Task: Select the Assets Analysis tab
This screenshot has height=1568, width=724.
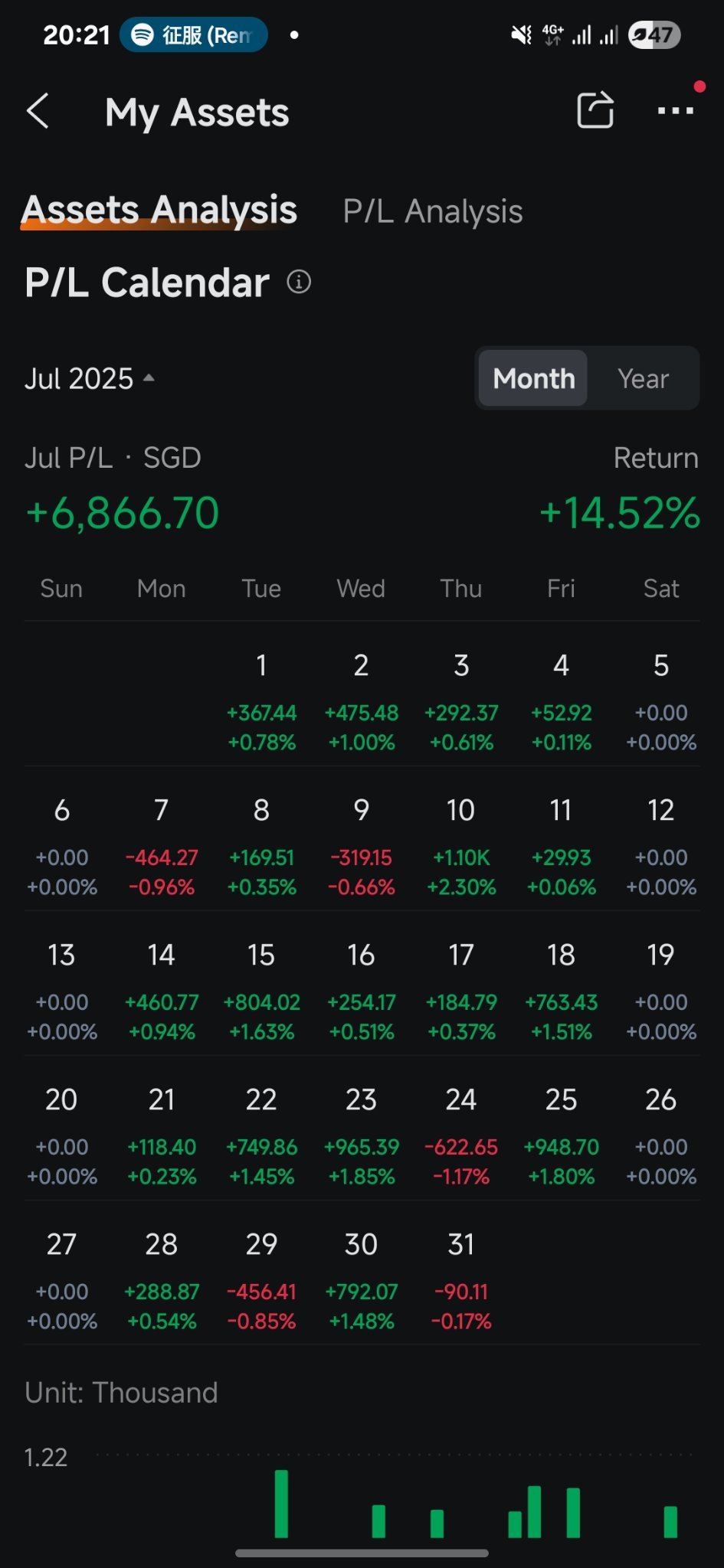Action: (159, 210)
